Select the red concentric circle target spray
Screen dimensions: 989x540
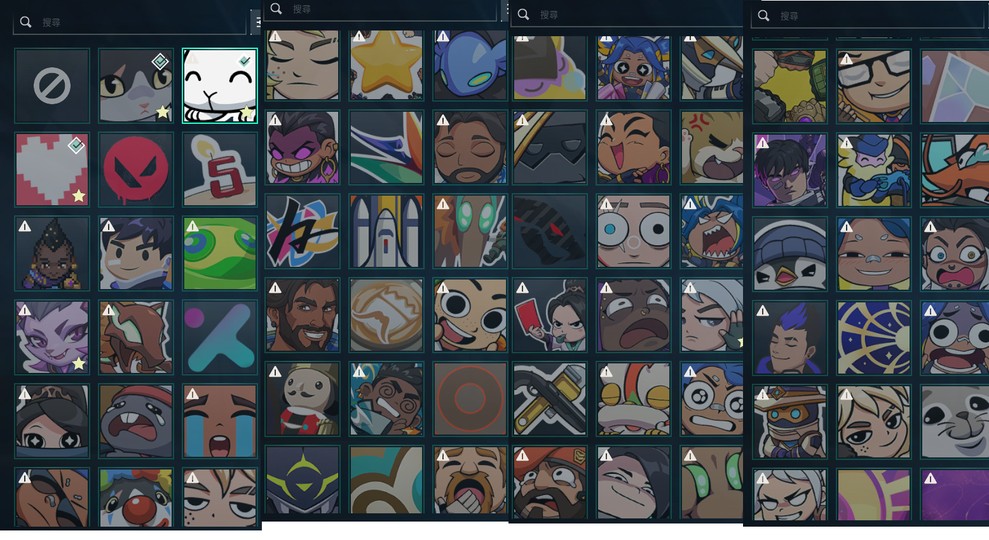(x=470, y=399)
